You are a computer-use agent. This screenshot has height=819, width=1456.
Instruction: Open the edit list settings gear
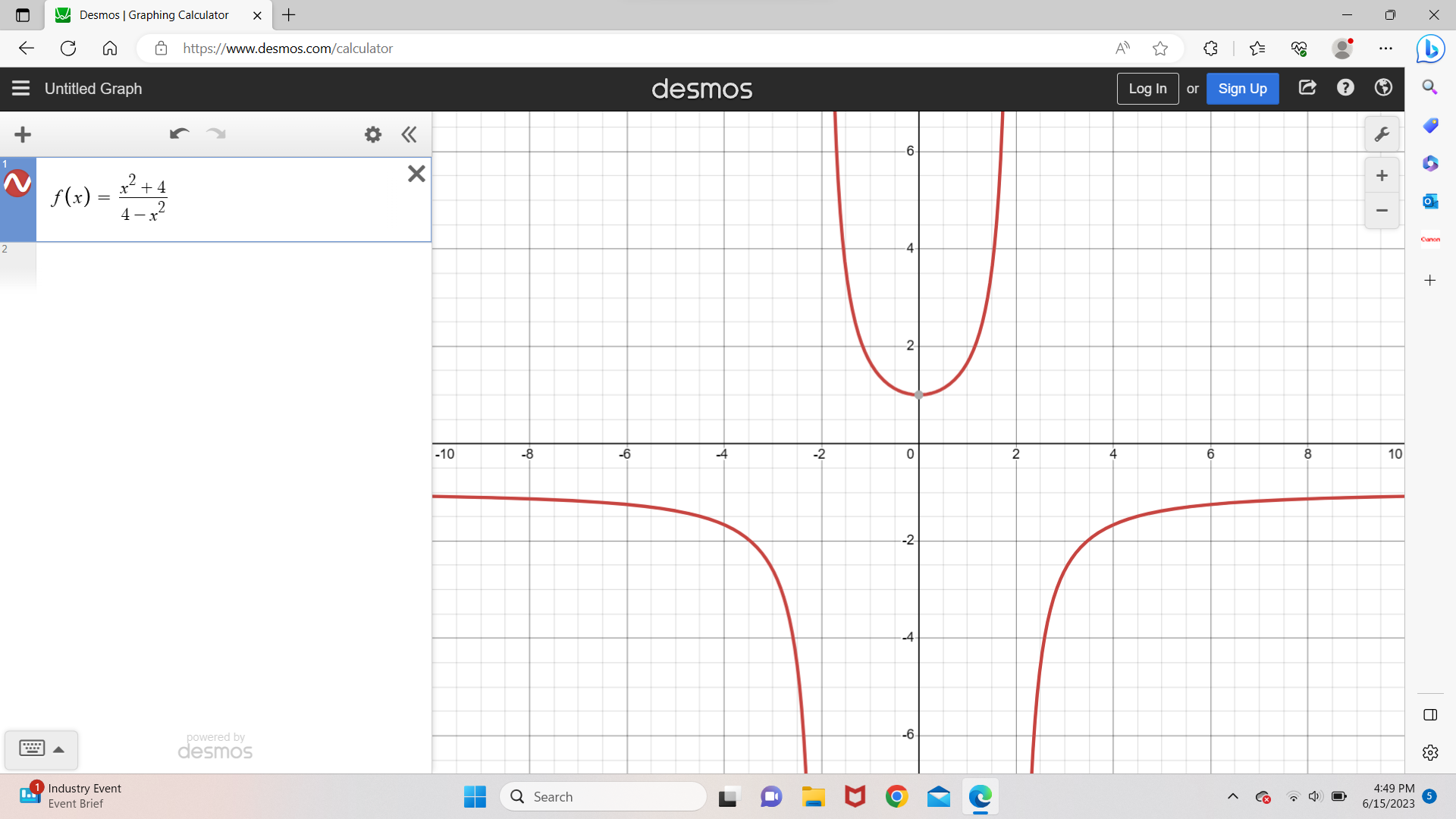[x=372, y=134]
